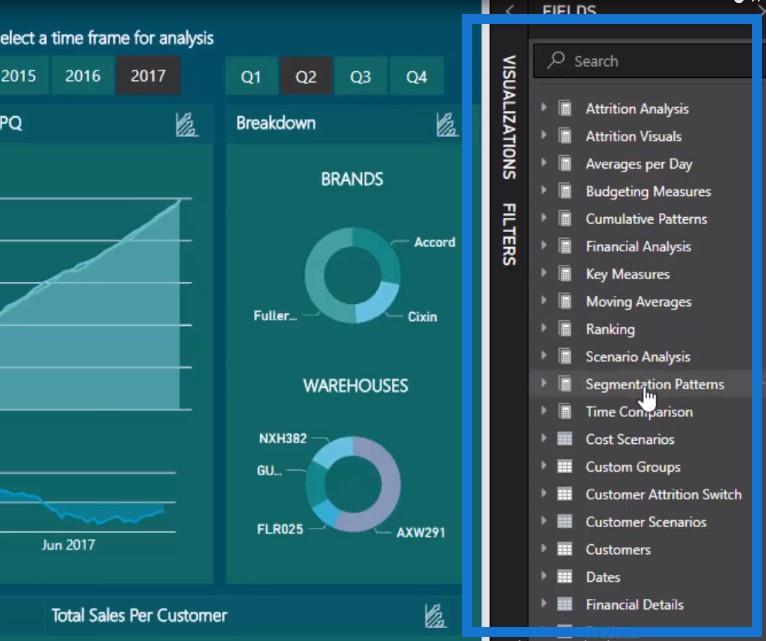Expand the Averages per Day arrow

pos(543,162)
